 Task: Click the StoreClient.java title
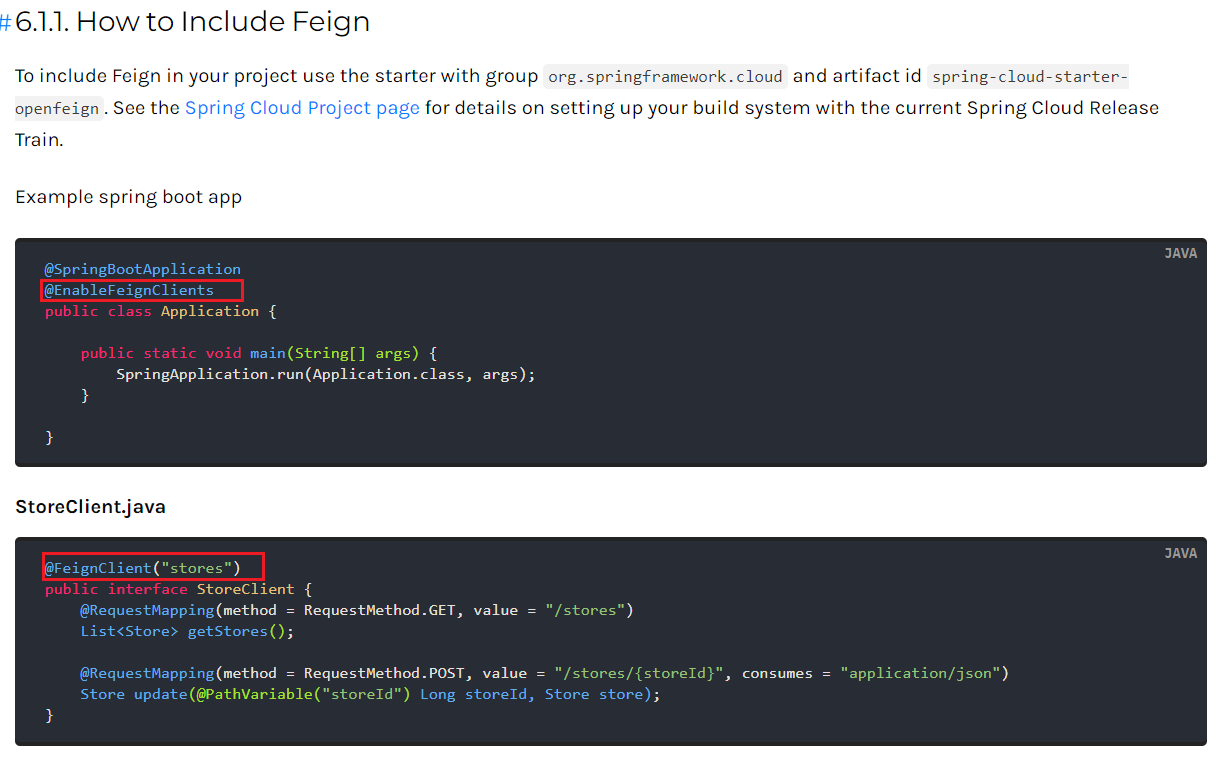coord(90,507)
